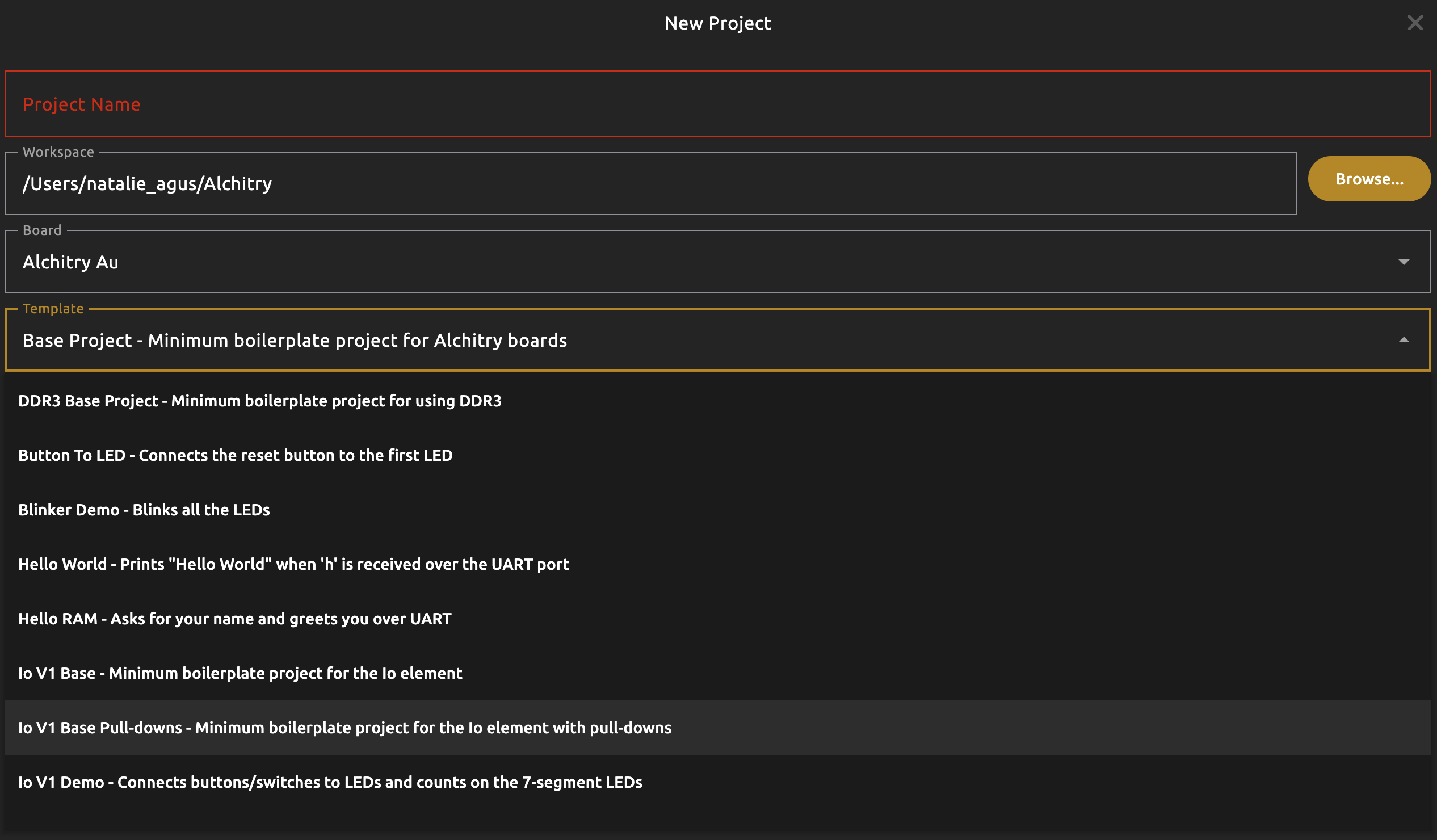Image resolution: width=1437 pixels, height=840 pixels.
Task: Select Hello World UART template
Action: [x=293, y=564]
